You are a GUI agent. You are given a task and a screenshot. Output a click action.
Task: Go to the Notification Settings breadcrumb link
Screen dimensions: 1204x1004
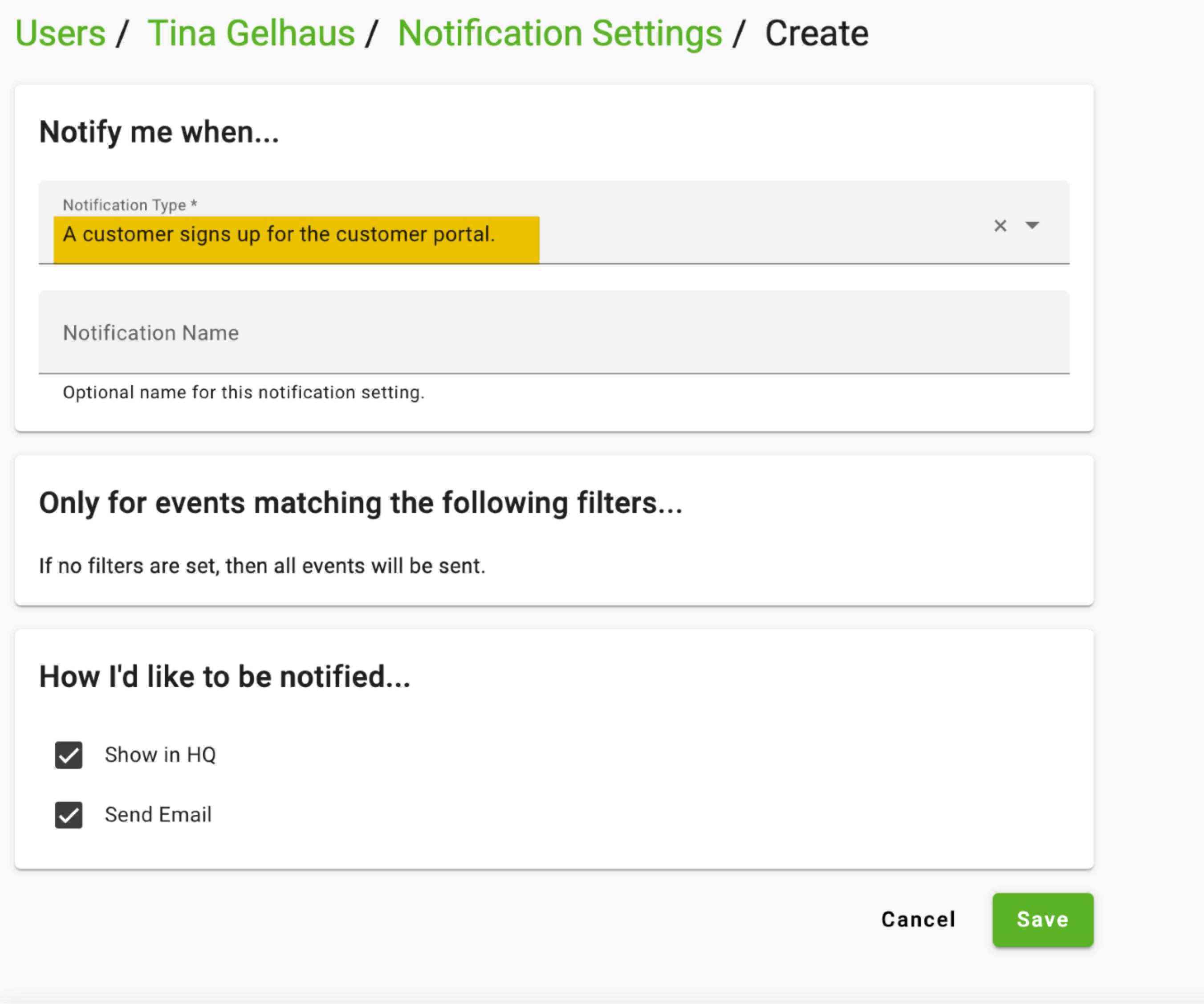pos(560,33)
